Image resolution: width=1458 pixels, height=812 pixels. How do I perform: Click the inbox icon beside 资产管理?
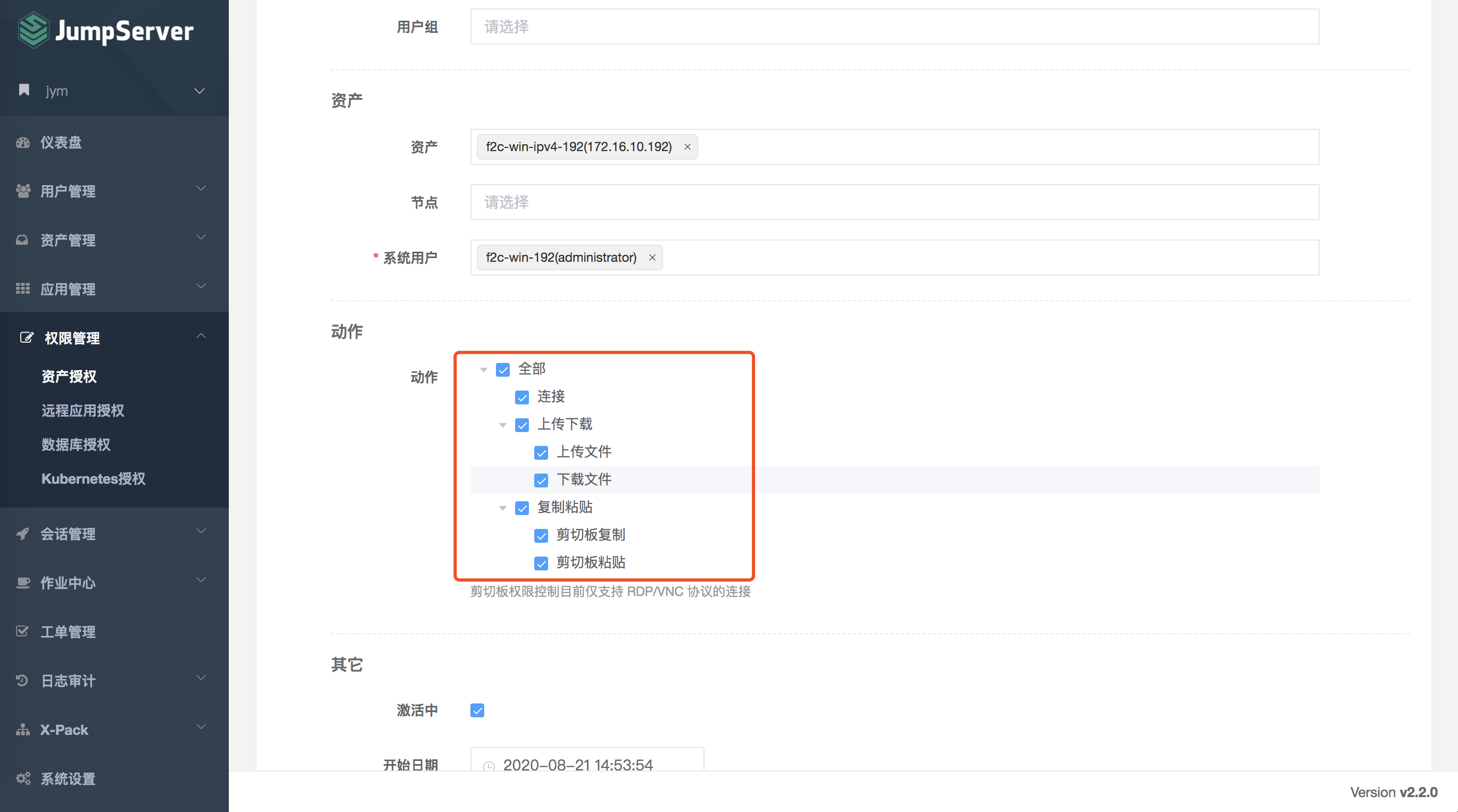pyautogui.click(x=22, y=240)
